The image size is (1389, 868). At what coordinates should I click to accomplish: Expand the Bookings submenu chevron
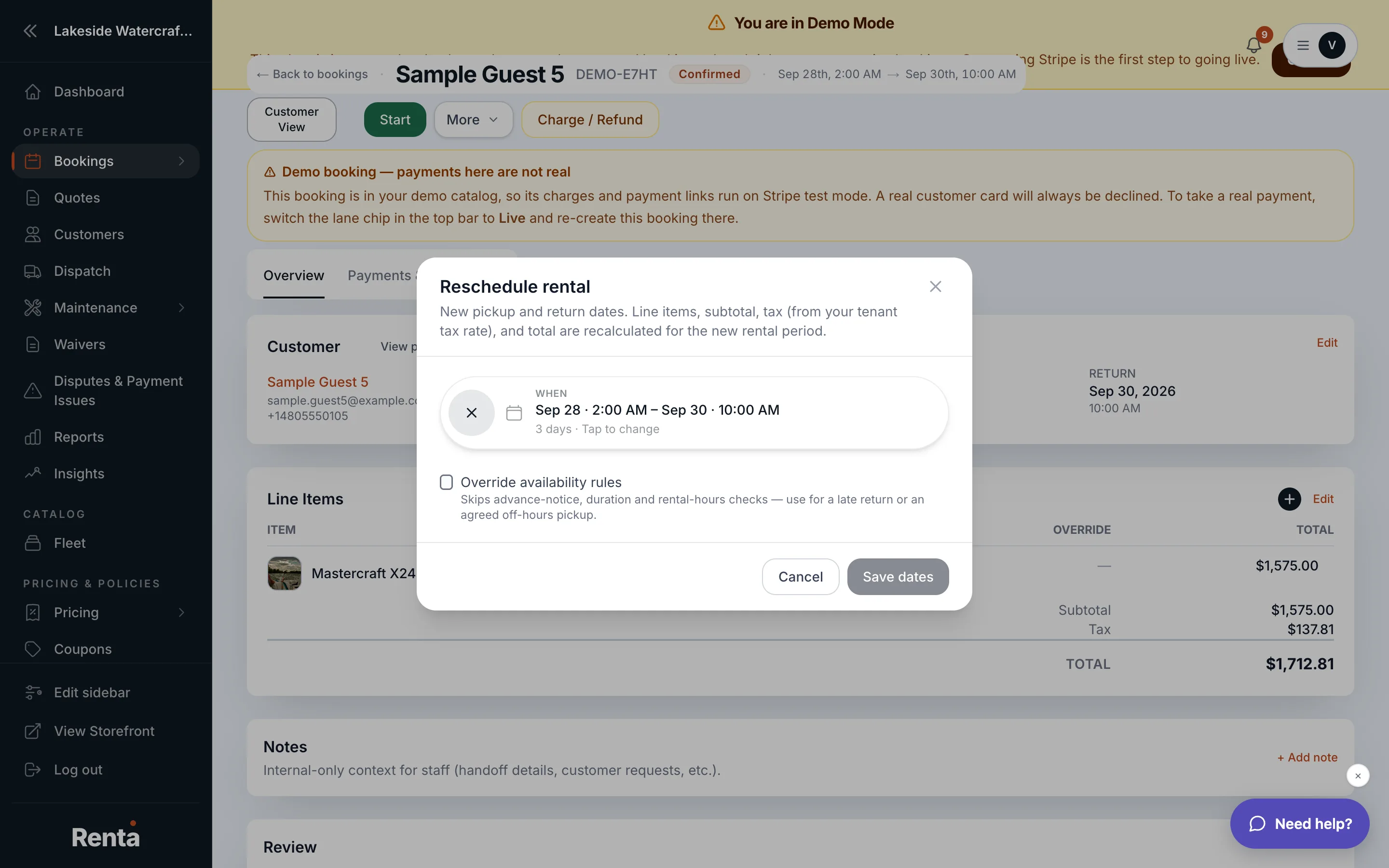181,162
